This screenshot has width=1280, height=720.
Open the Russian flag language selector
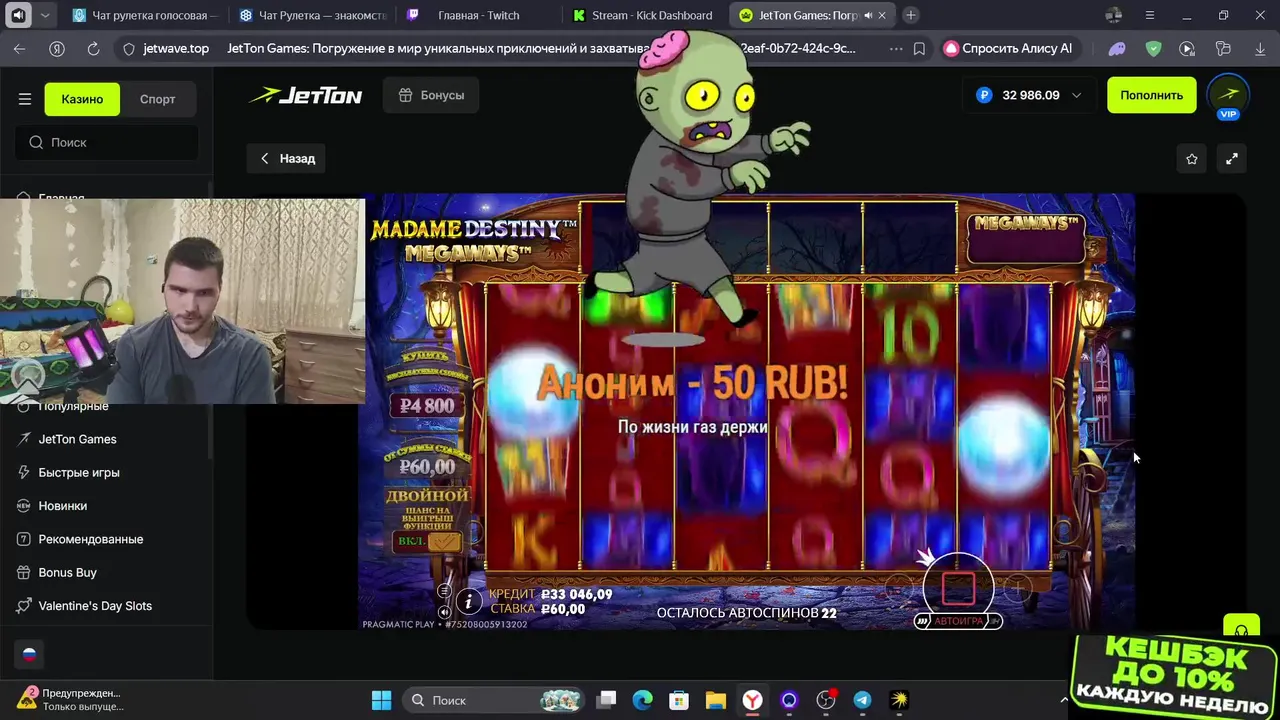click(x=29, y=654)
